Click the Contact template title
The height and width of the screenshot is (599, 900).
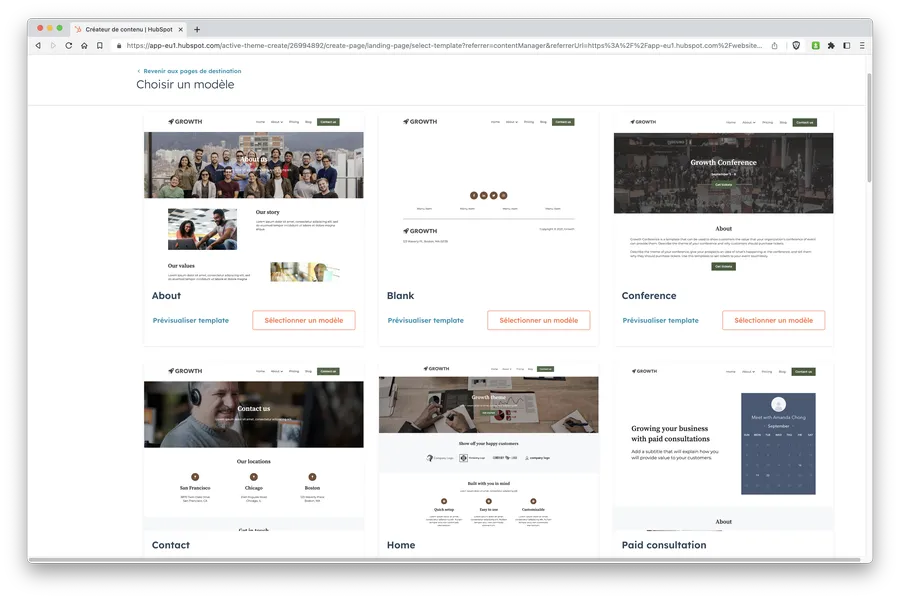[170, 545]
